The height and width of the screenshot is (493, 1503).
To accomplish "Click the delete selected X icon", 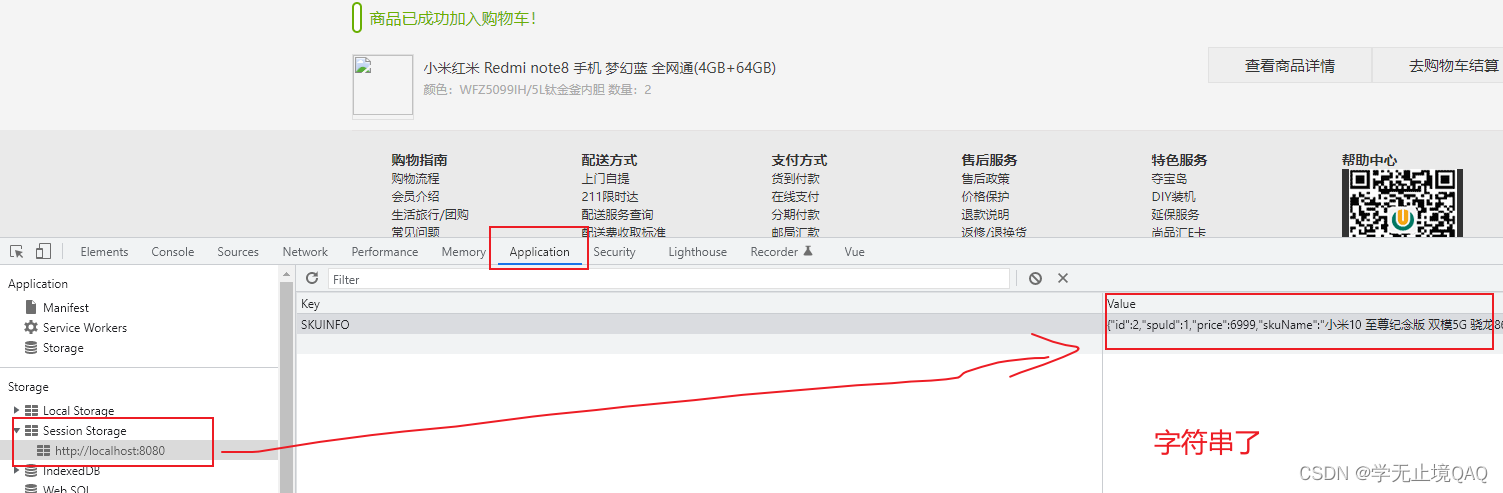I will click(1063, 278).
